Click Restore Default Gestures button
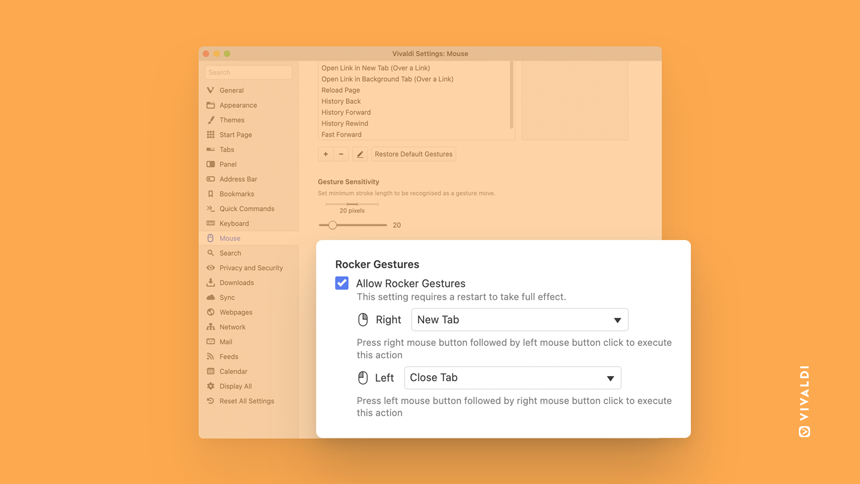This screenshot has height=484, width=860. pyautogui.click(x=414, y=154)
